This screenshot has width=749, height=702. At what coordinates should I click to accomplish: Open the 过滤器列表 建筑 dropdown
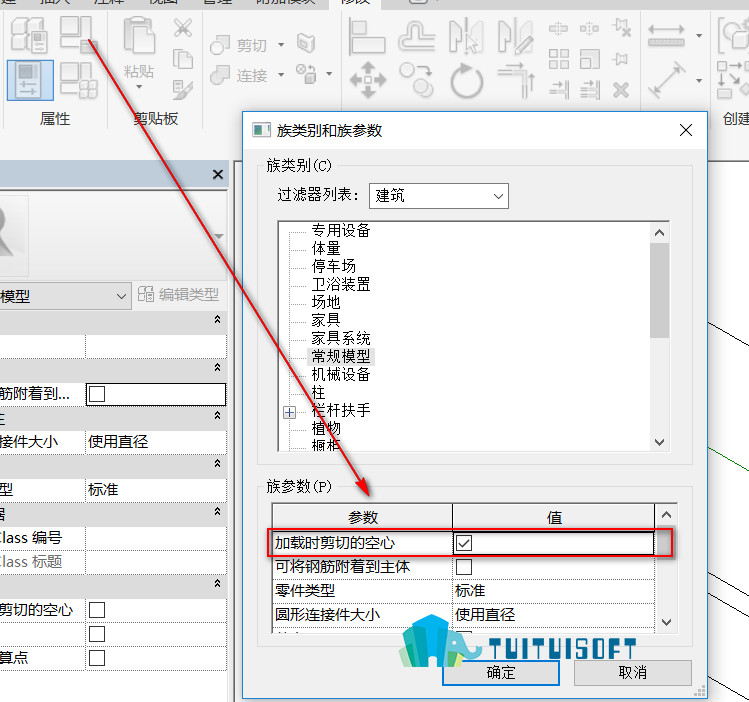pos(439,196)
